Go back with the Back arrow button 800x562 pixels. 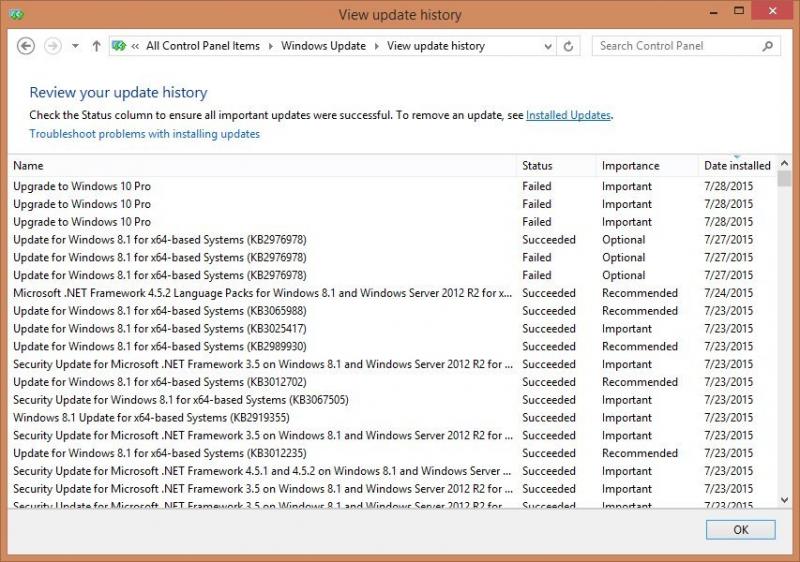(26, 46)
